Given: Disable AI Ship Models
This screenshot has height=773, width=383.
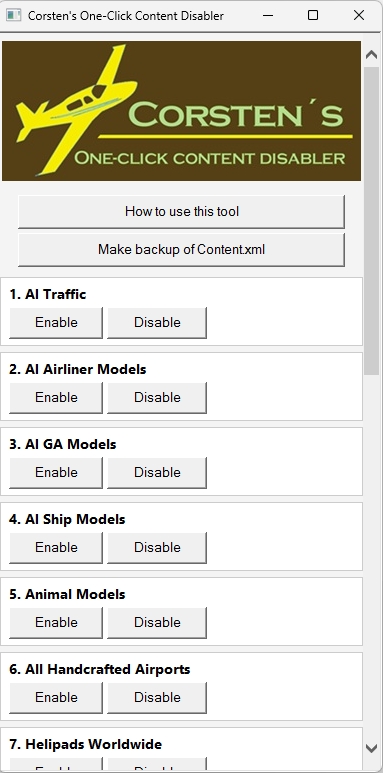Looking at the screenshot, I should point(157,547).
